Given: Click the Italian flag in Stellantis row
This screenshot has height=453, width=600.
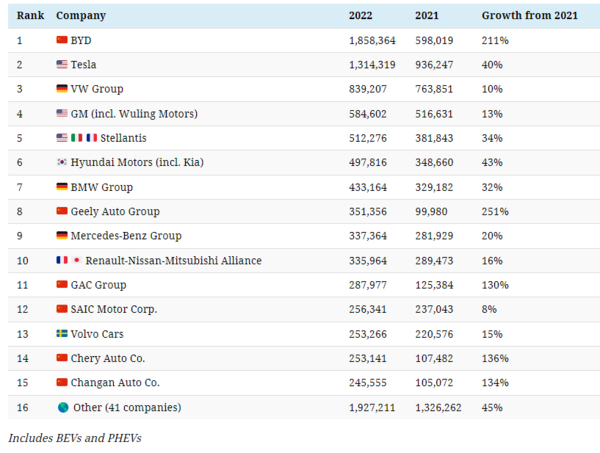Looking at the screenshot, I should click(77, 138).
